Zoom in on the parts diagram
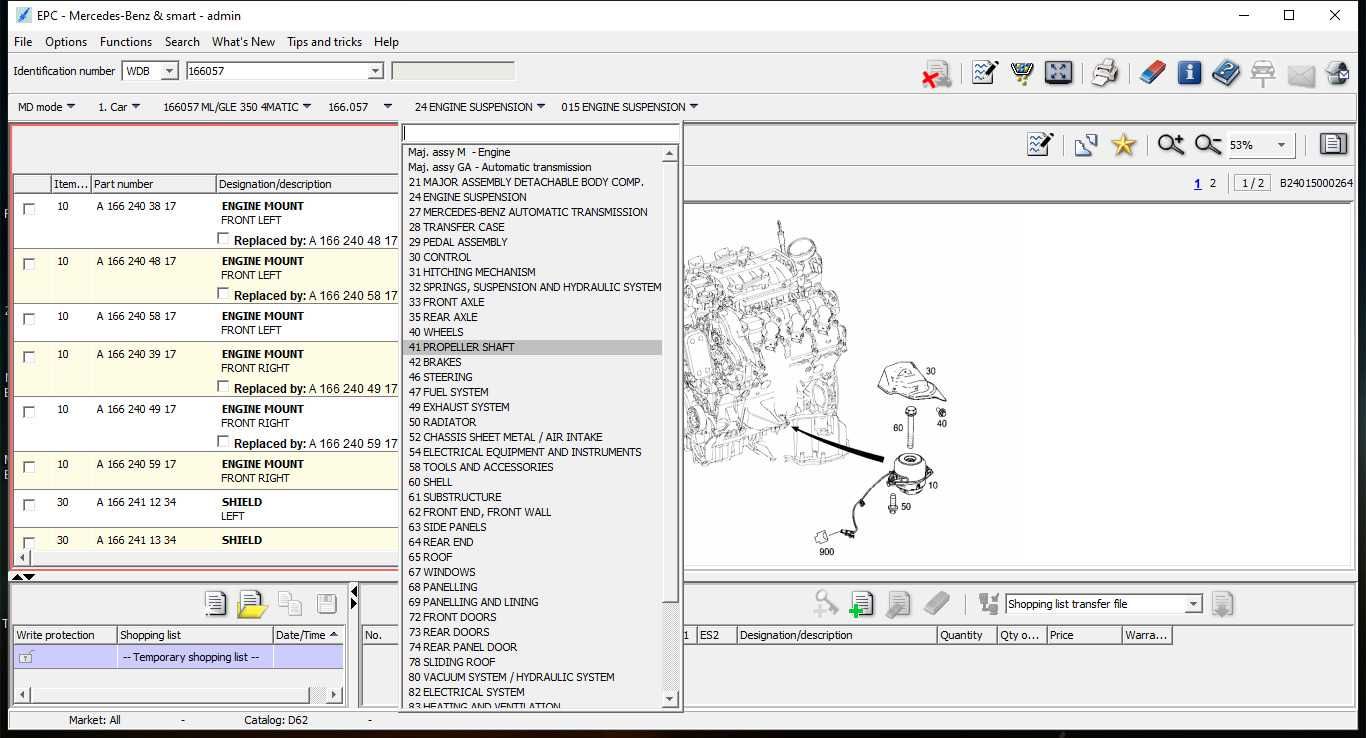The width and height of the screenshot is (1366, 738). [x=1171, y=145]
